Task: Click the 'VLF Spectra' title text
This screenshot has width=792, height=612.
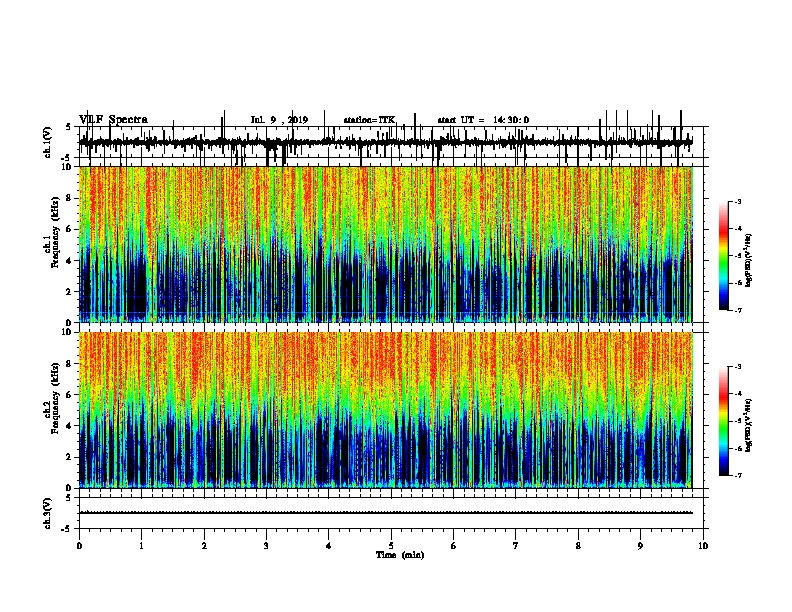Action: [113, 120]
